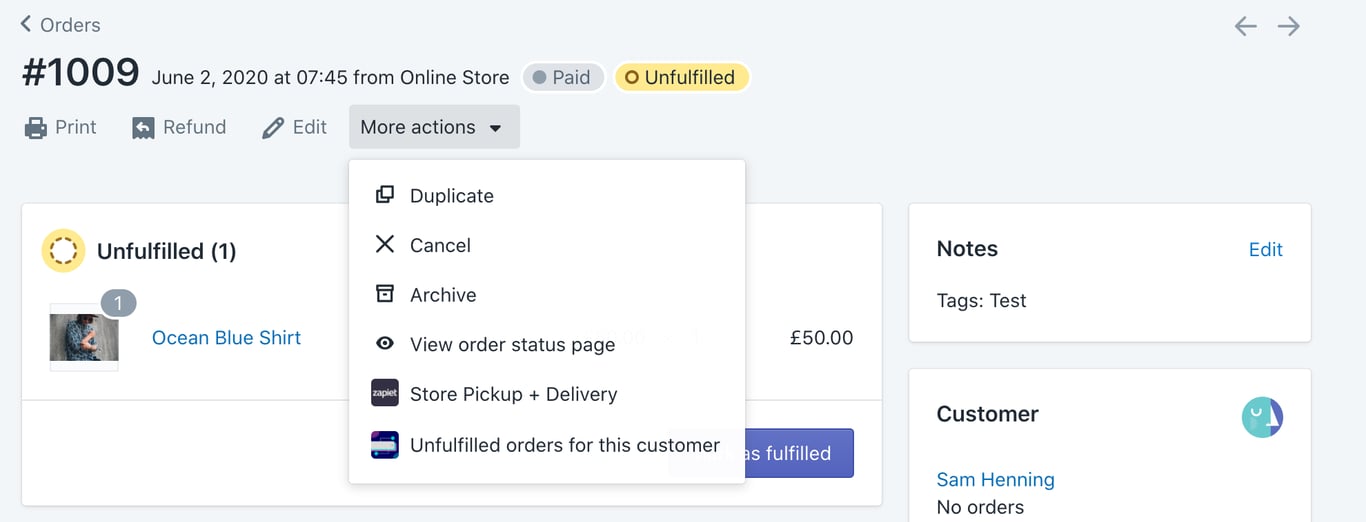1366x522 pixels.
Task: Go to the next order with right arrow
Action: click(1289, 26)
